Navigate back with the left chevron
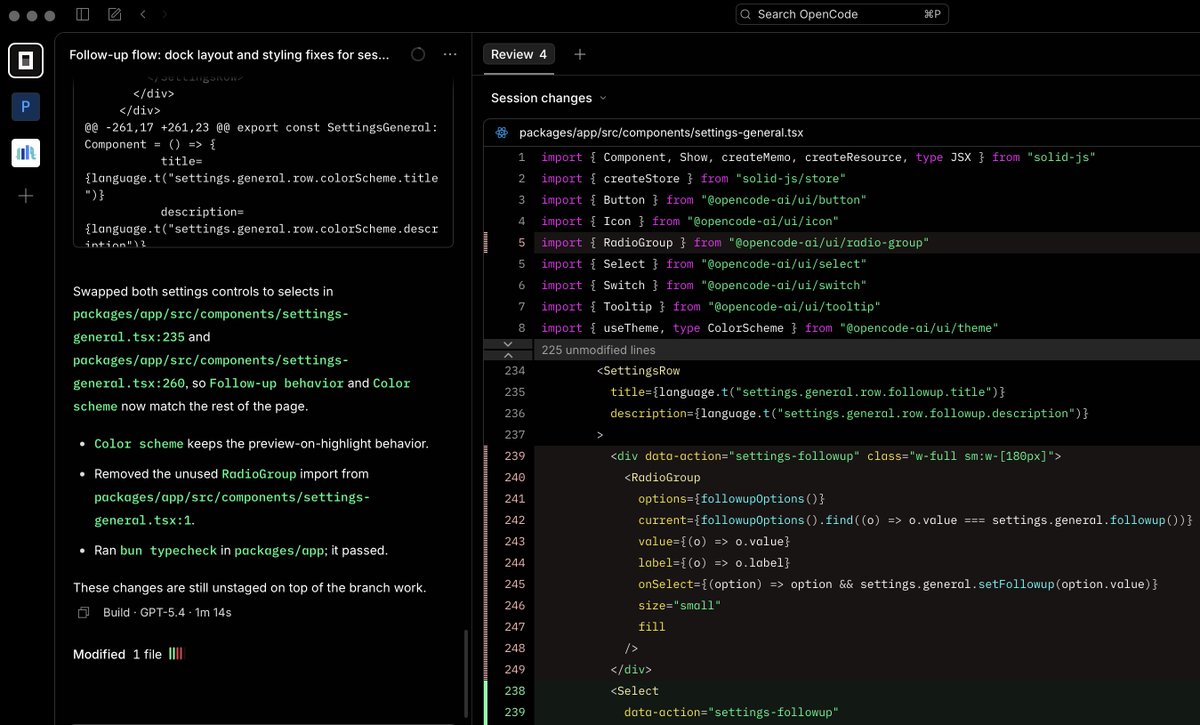Screen dimensions: 1200x725 (x=143, y=15)
